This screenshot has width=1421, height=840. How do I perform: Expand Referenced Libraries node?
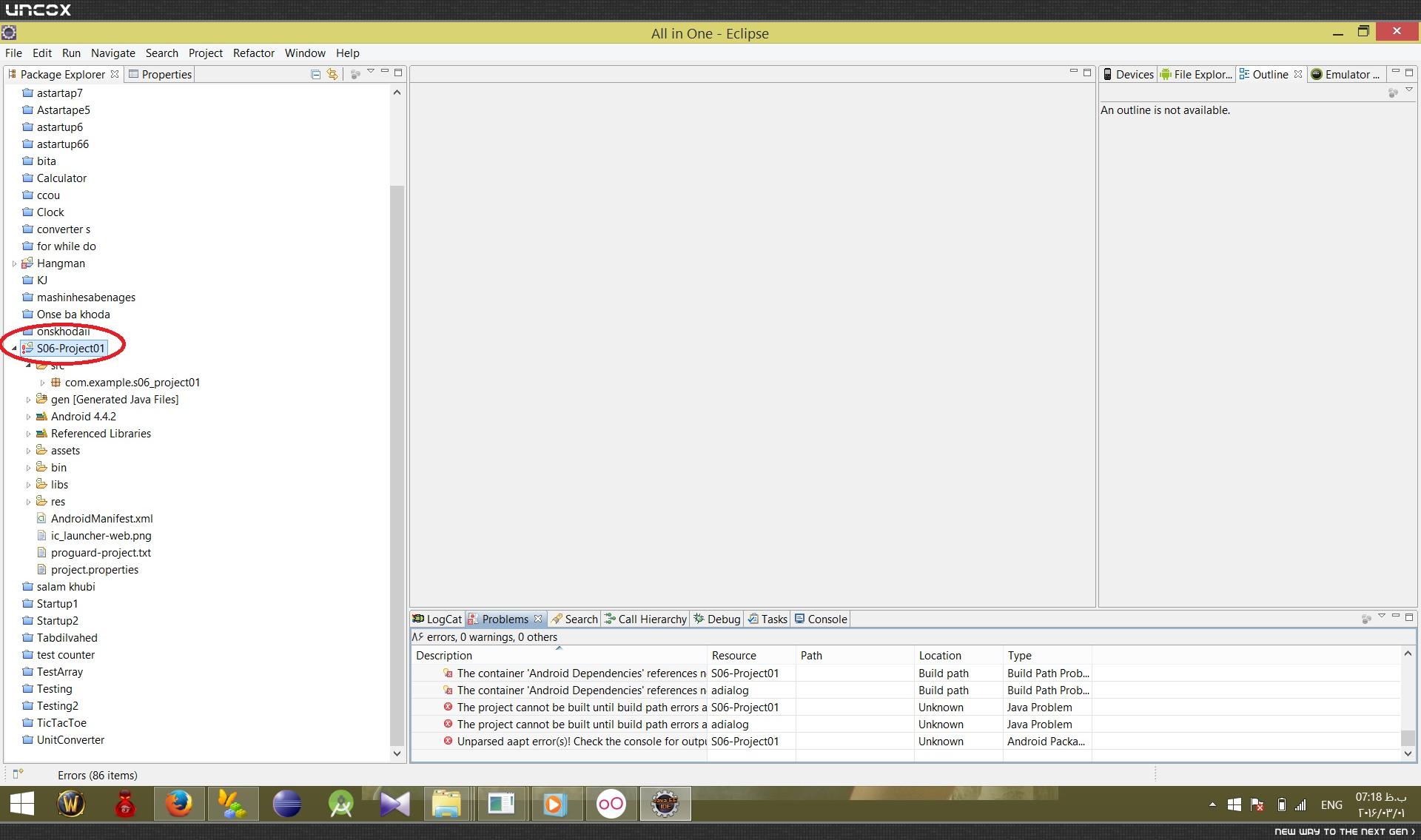click(x=28, y=434)
